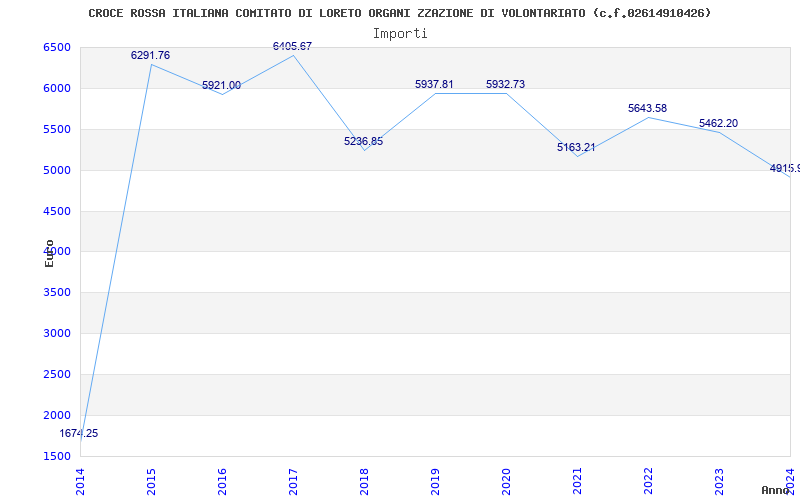Screen dimensions: 800x500
Task: Click data label 1674.25
Action: [x=79, y=434]
